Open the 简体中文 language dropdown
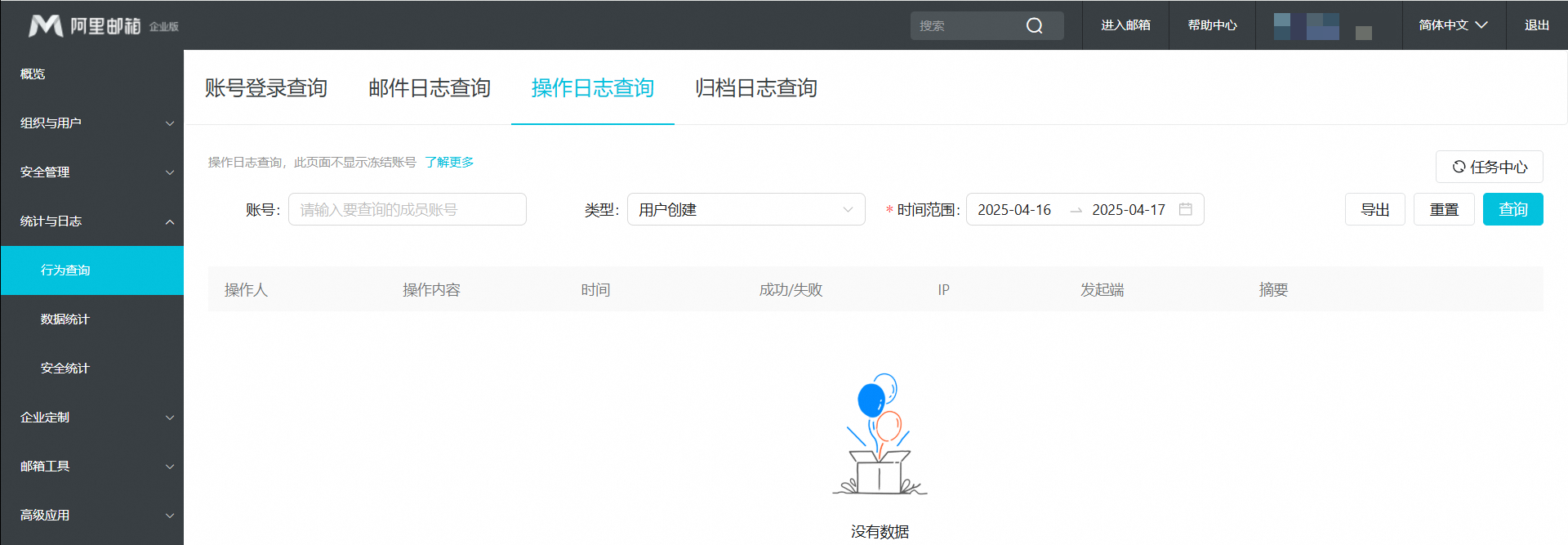1568x545 pixels. tap(1453, 25)
